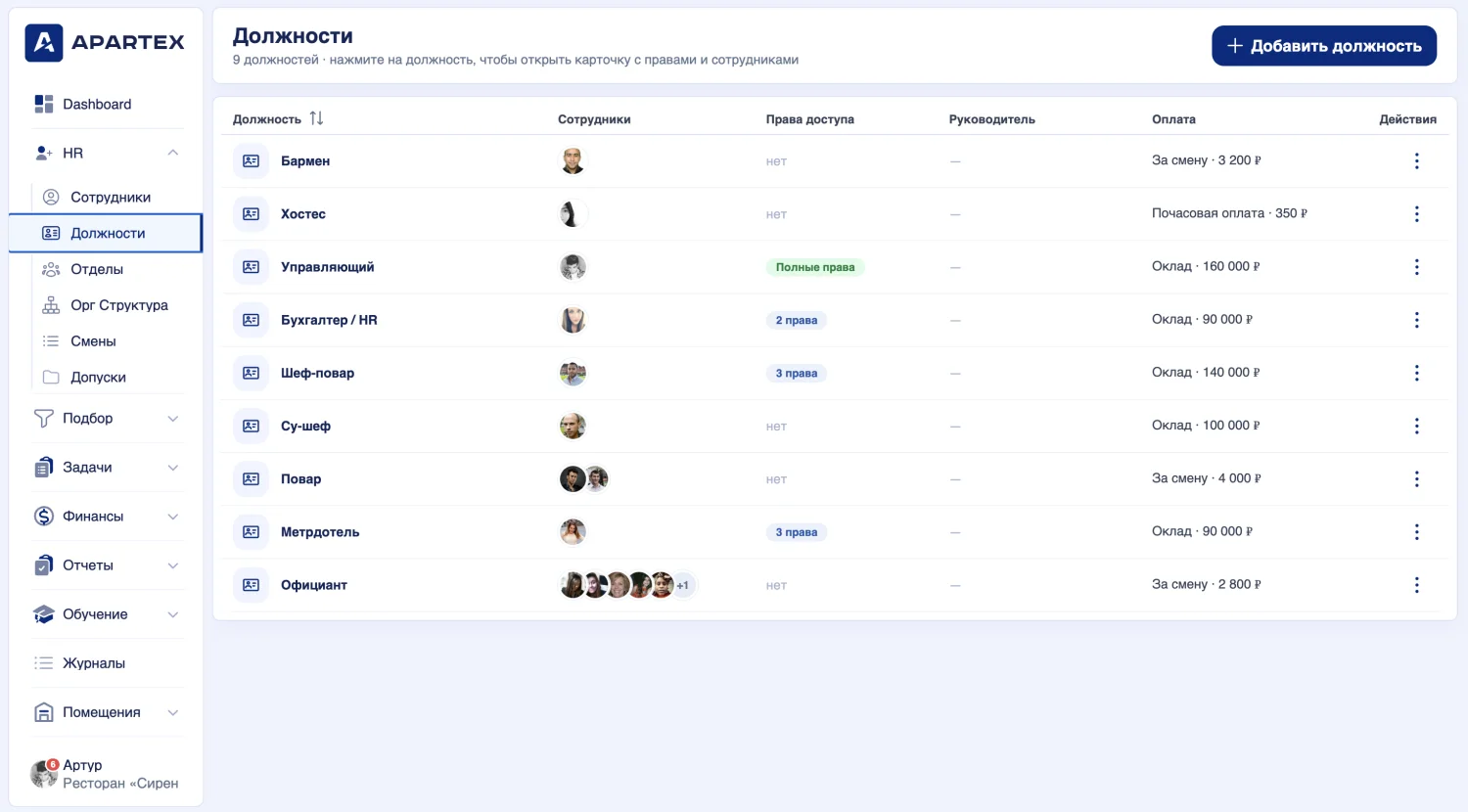Open actions menu for Официант row
The width and height of the screenshot is (1468, 812).
tap(1416, 585)
